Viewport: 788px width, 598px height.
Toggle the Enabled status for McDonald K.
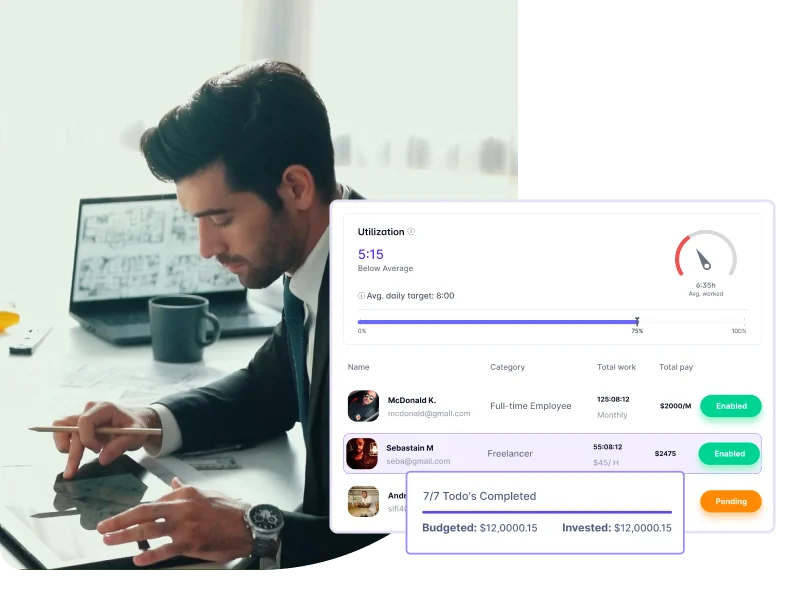click(x=730, y=406)
